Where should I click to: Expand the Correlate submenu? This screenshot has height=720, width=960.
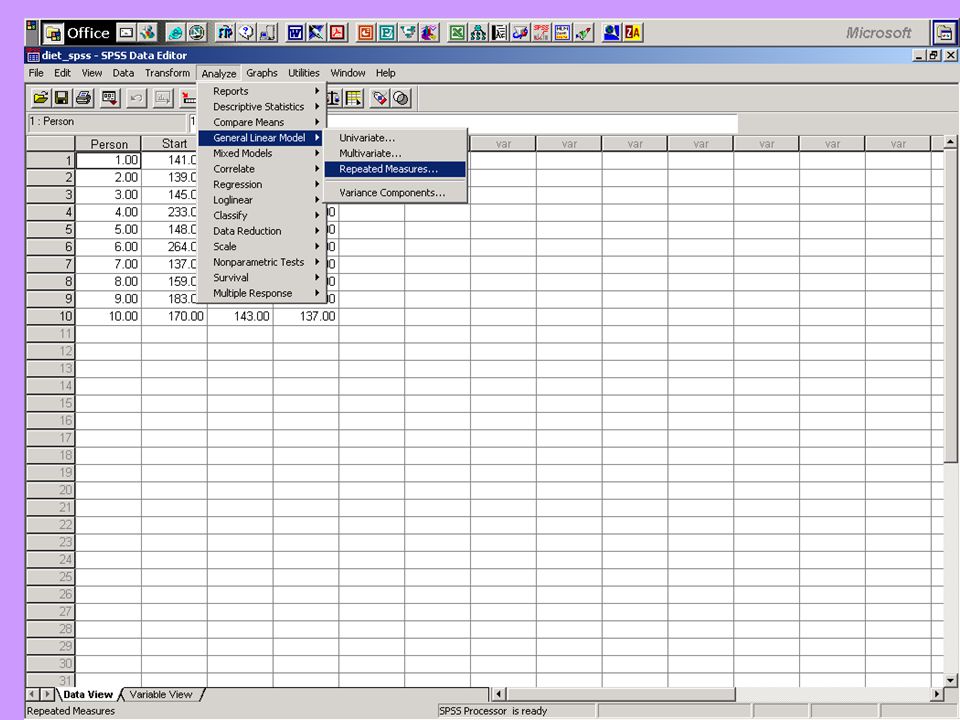pos(261,169)
